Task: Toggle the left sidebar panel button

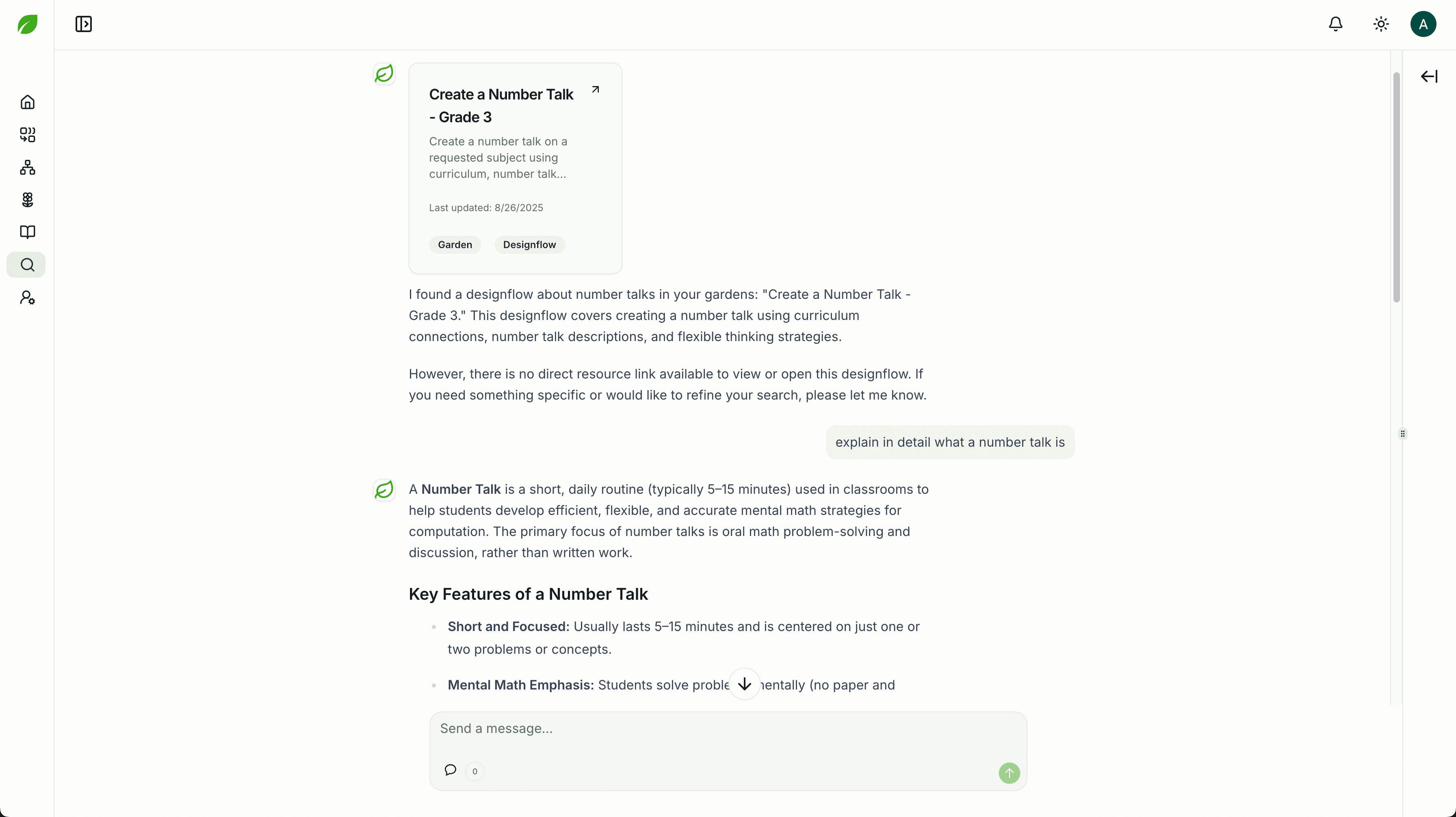Action: 84,24
